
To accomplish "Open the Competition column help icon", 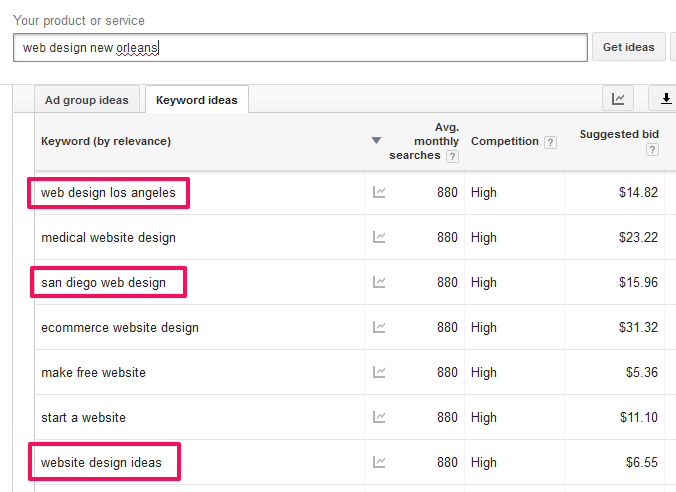I will point(550,142).
